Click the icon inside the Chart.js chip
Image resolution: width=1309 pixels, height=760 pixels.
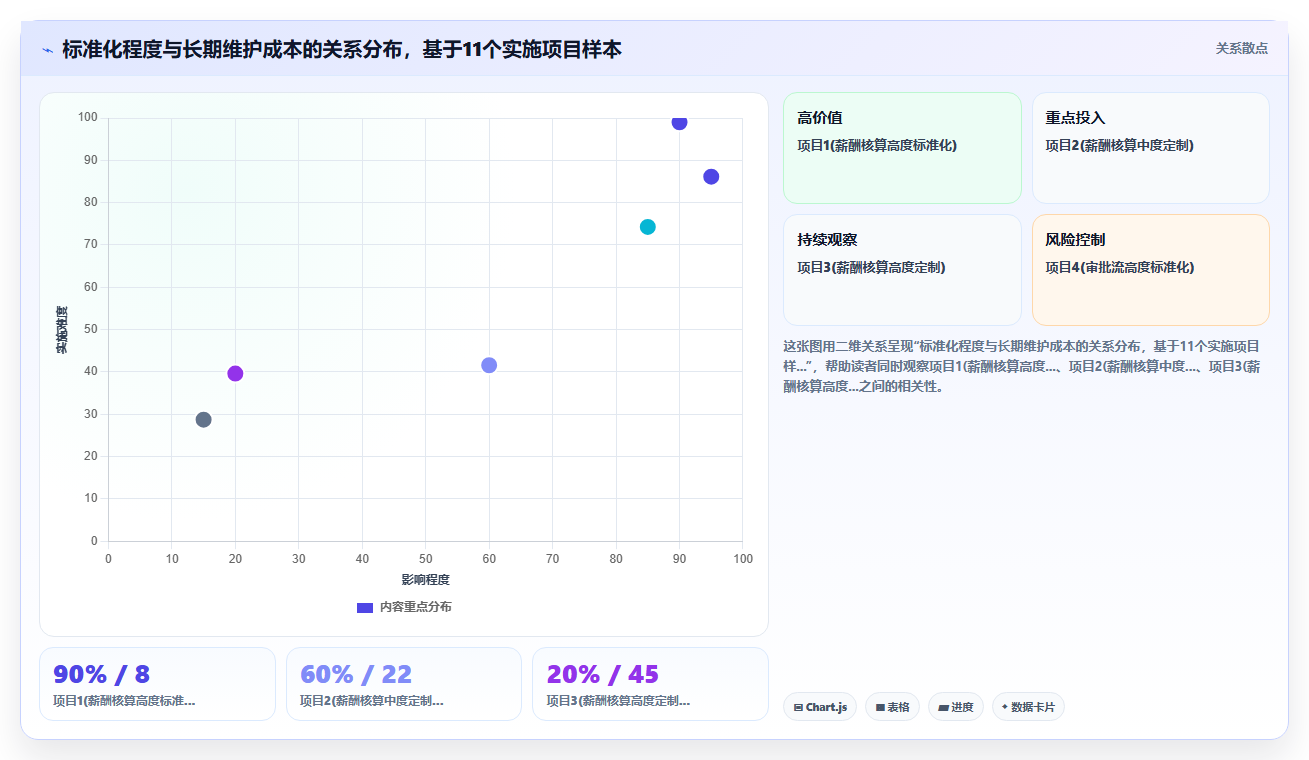pyautogui.click(x=798, y=708)
